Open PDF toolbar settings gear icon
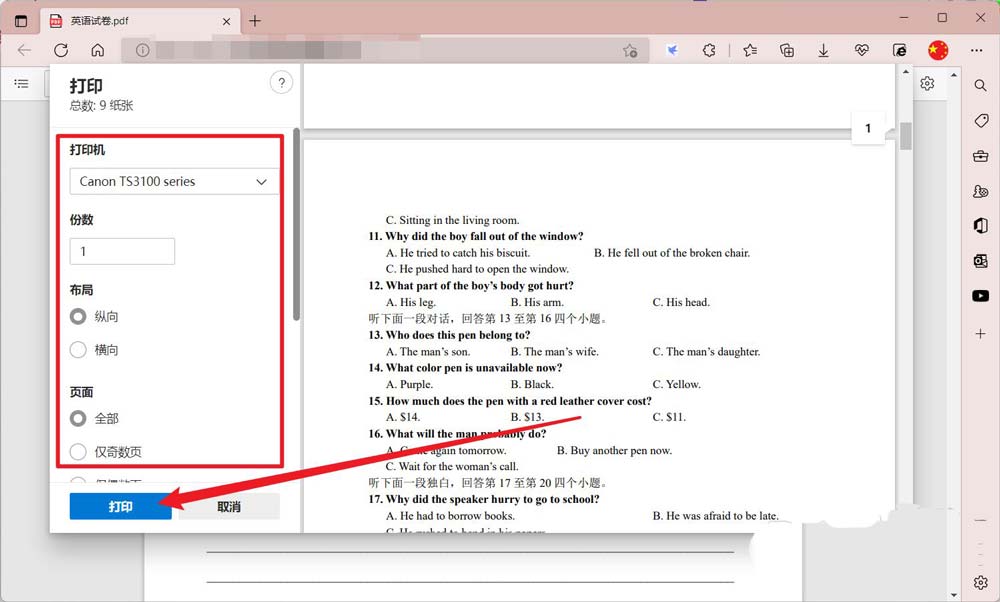Viewport: 1000px width, 602px height. (x=927, y=84)
